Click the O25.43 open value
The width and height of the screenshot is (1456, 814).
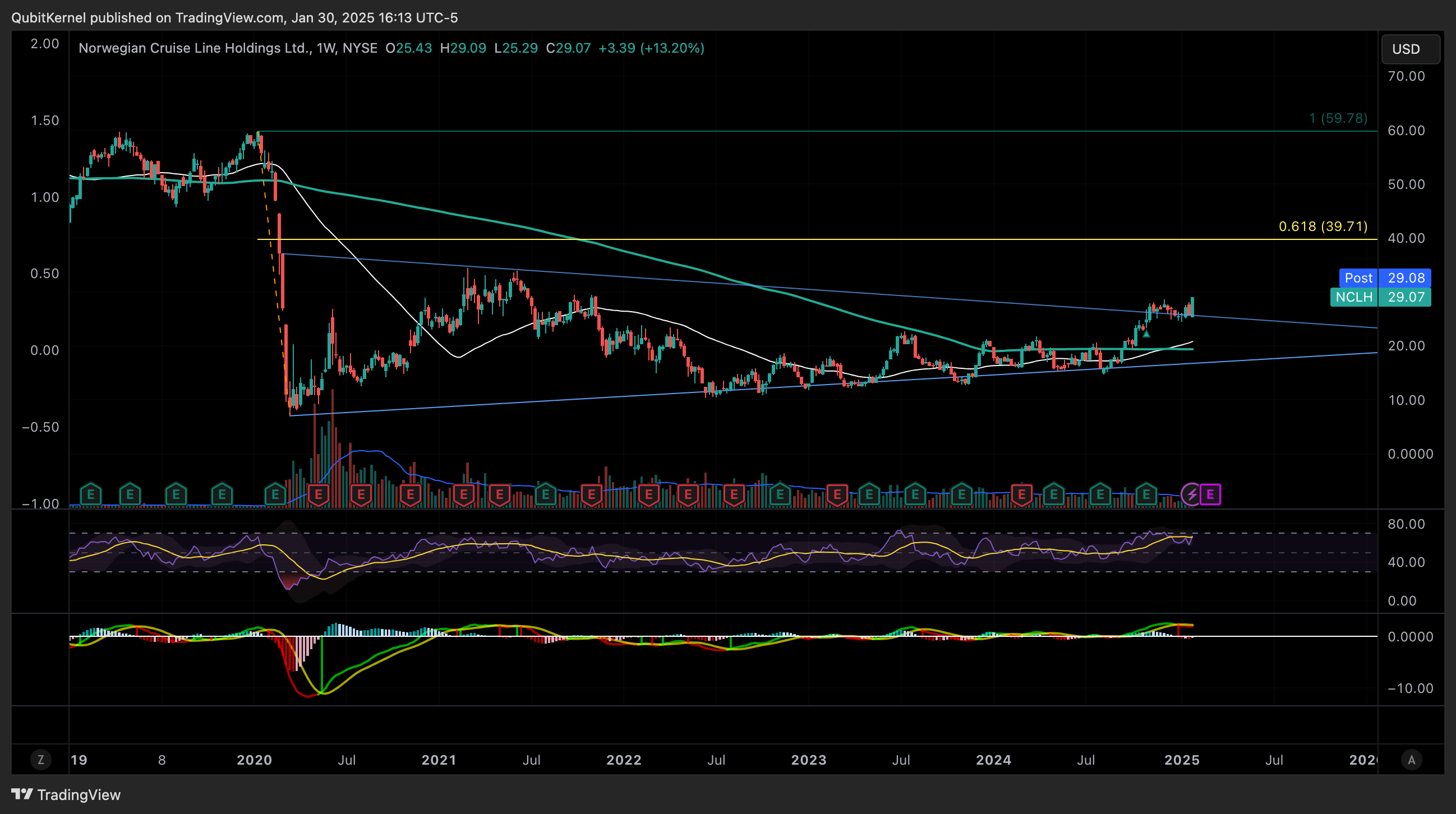point(409,48)
